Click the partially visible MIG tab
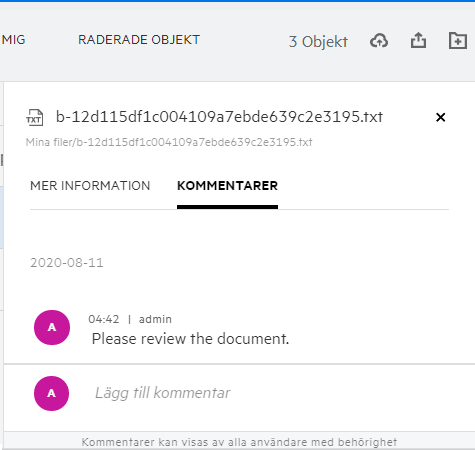 [x=13, y=40]
